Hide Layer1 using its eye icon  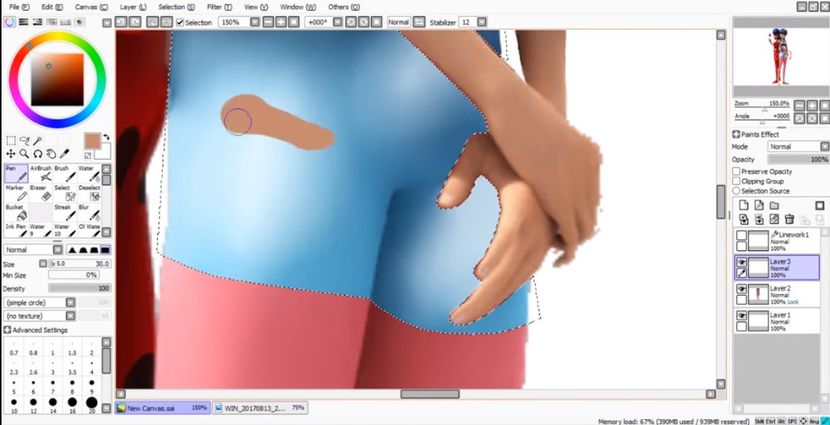click(741, 315)
